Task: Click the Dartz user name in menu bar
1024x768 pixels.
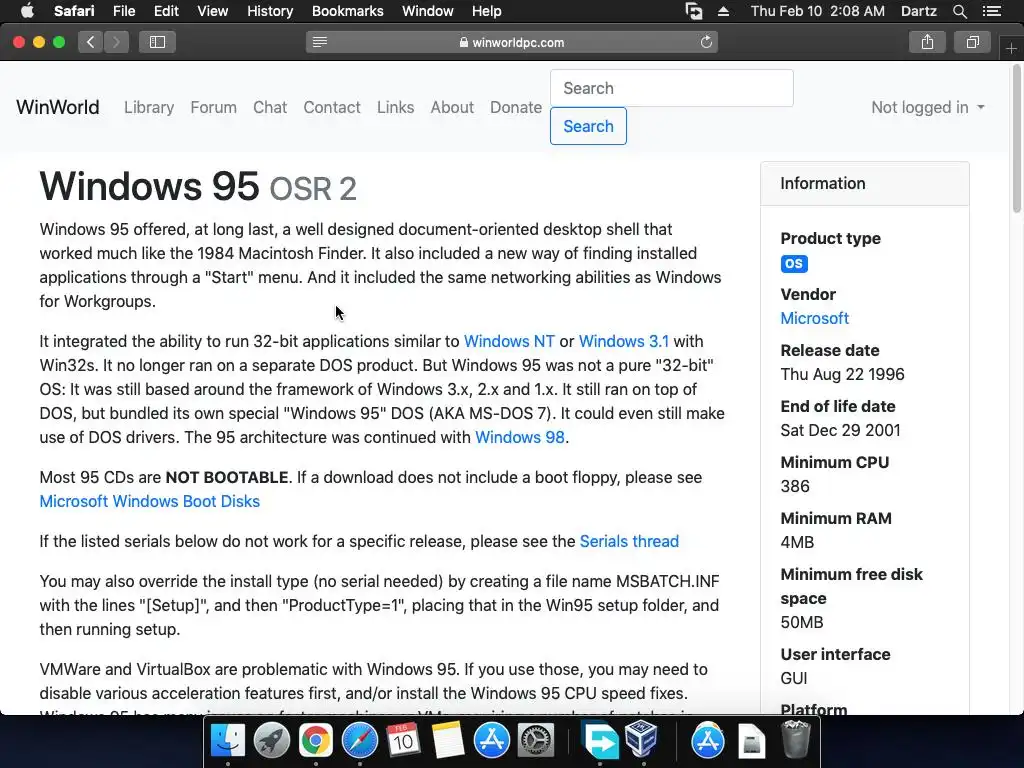Action: (x=918, y=11)
